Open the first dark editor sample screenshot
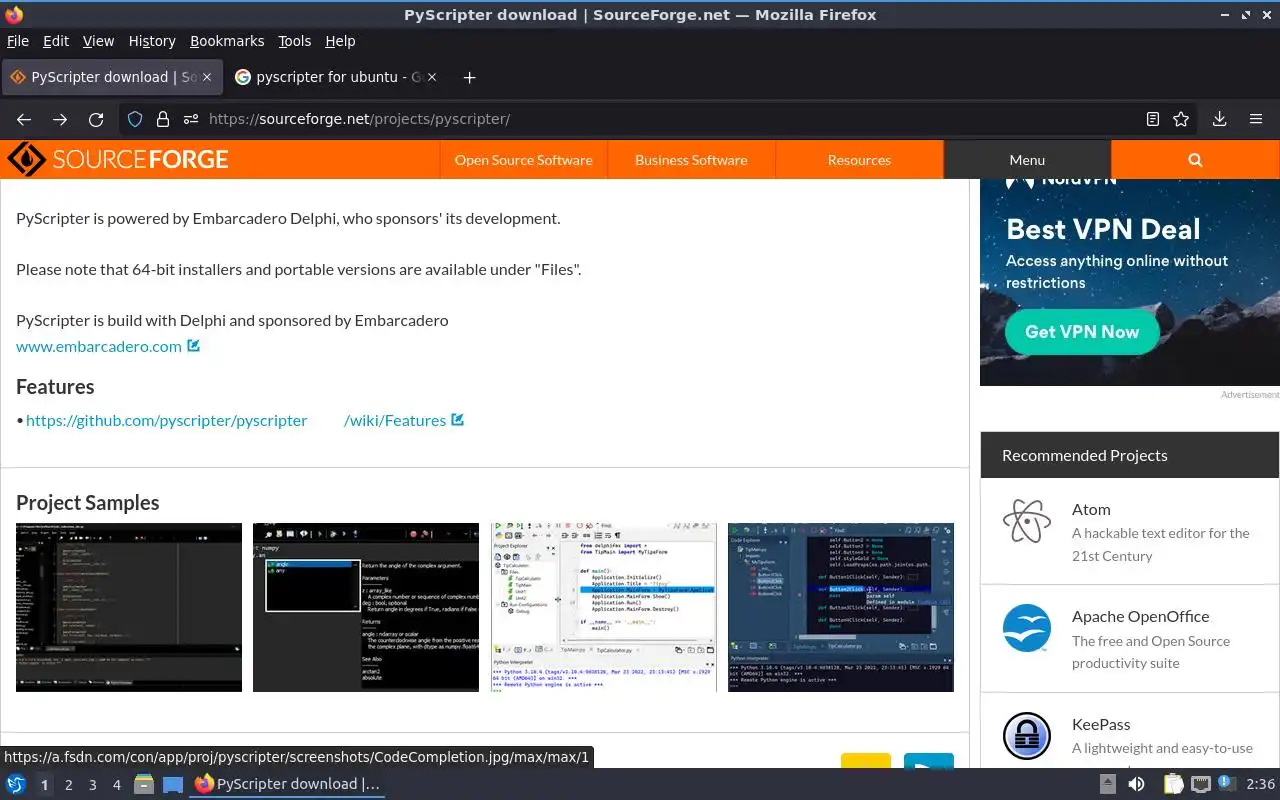The image size is (1280, 800). pos(129,607)
